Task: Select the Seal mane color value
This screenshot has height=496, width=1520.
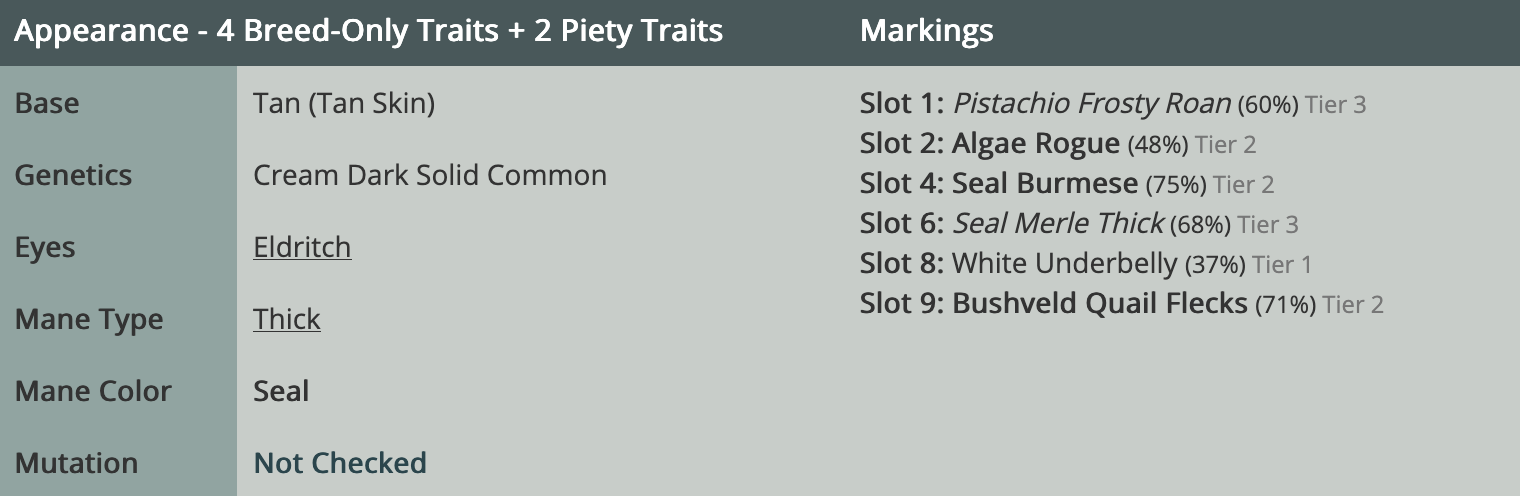Action: [x=281, y=391]
